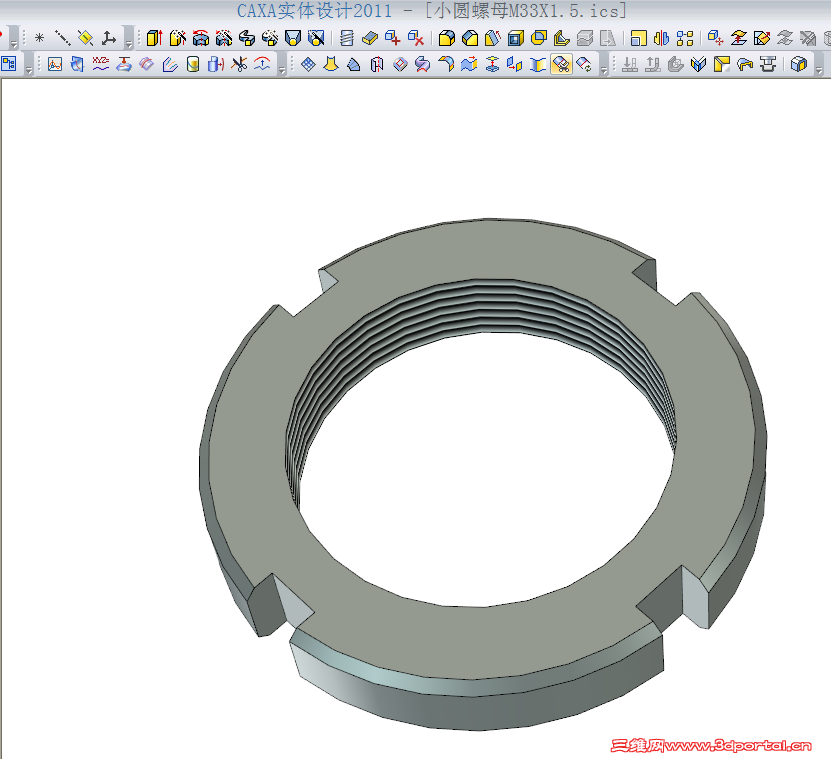
Task: Click the purple surface curve icon
Action: 147,64
